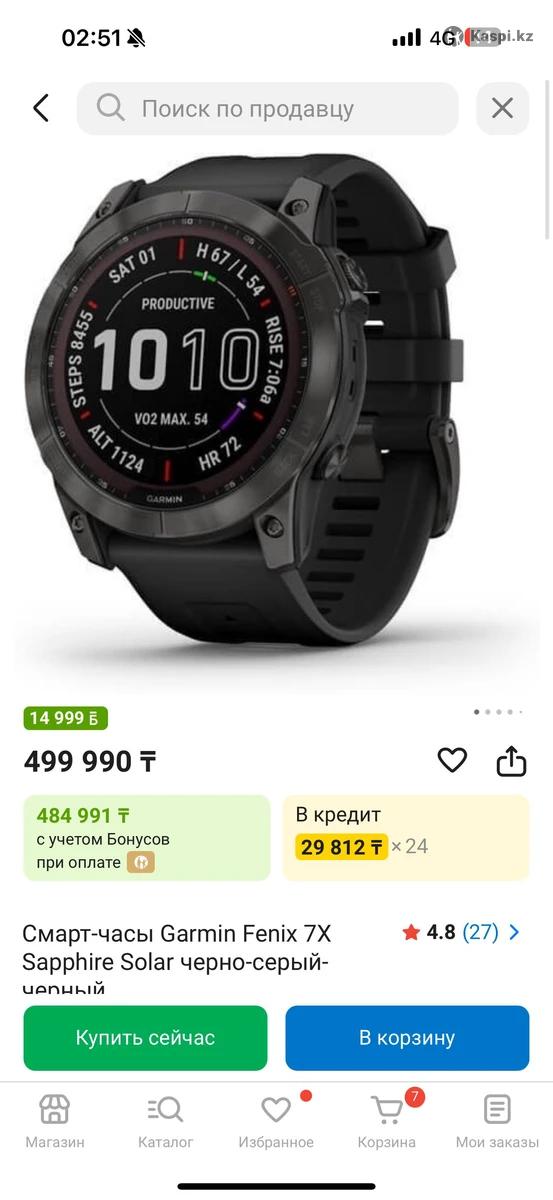Open the credit offer 29 812 ₸ ×24
This screenshot has height=1200, width=553.
(406, 838)
